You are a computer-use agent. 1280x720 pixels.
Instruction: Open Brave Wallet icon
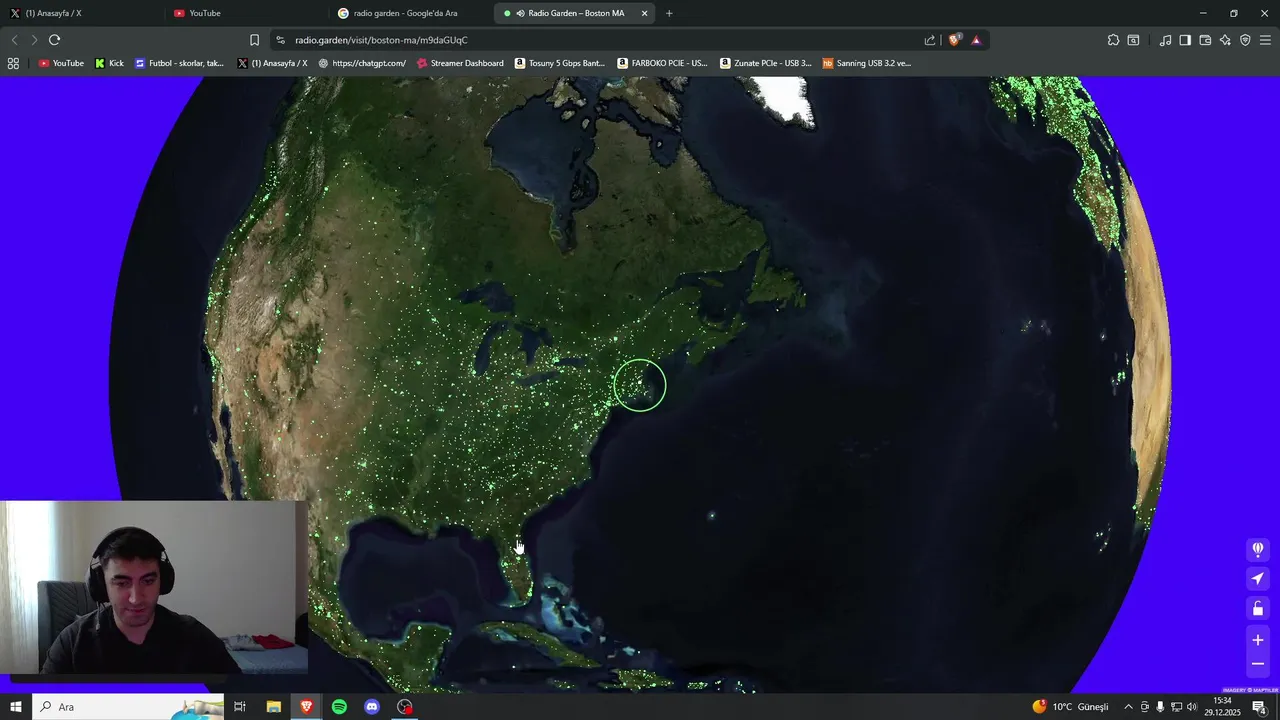tap(1205, 40)
